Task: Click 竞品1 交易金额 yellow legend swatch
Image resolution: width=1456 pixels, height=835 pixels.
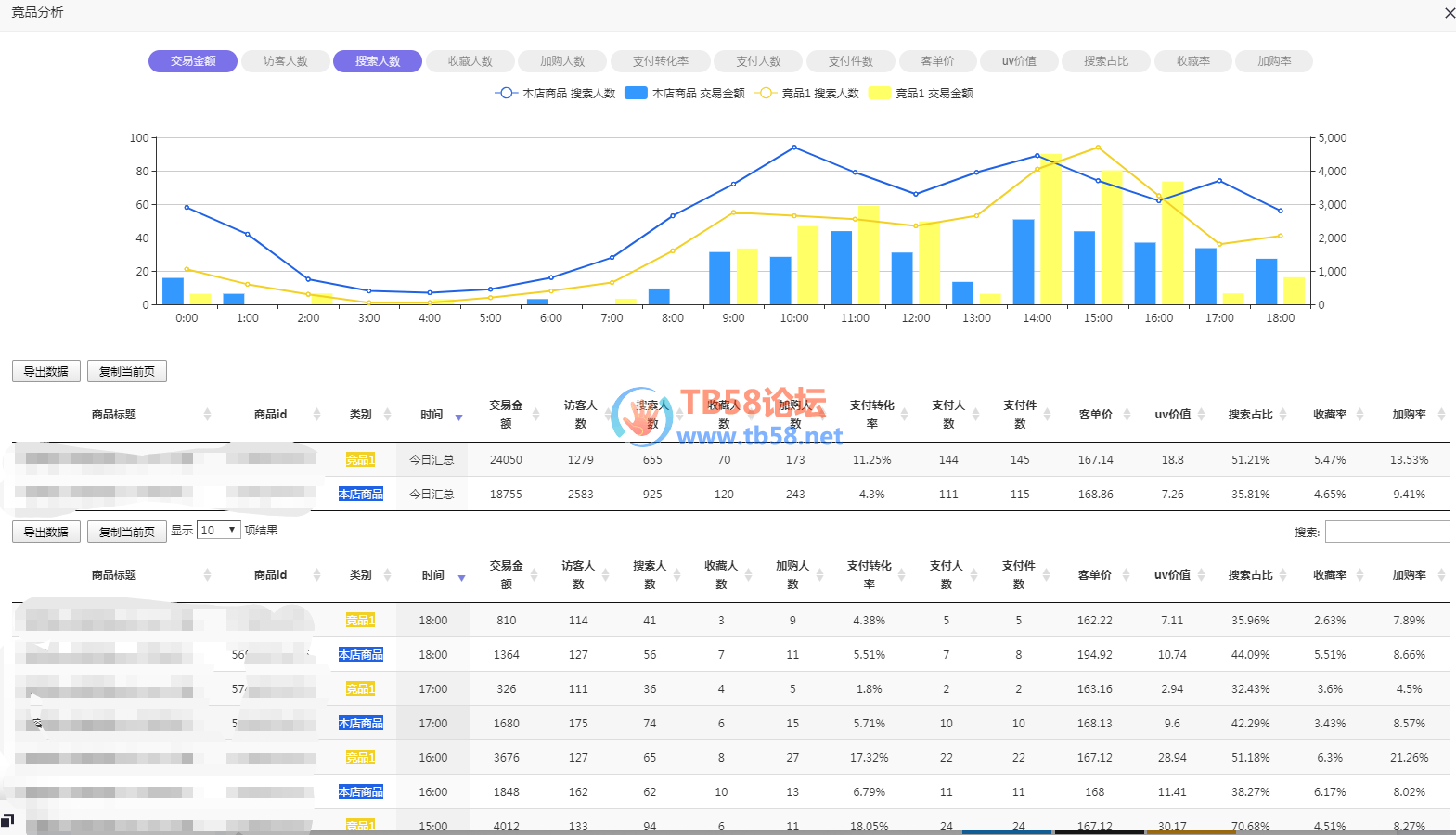Action: coord(880,93)
